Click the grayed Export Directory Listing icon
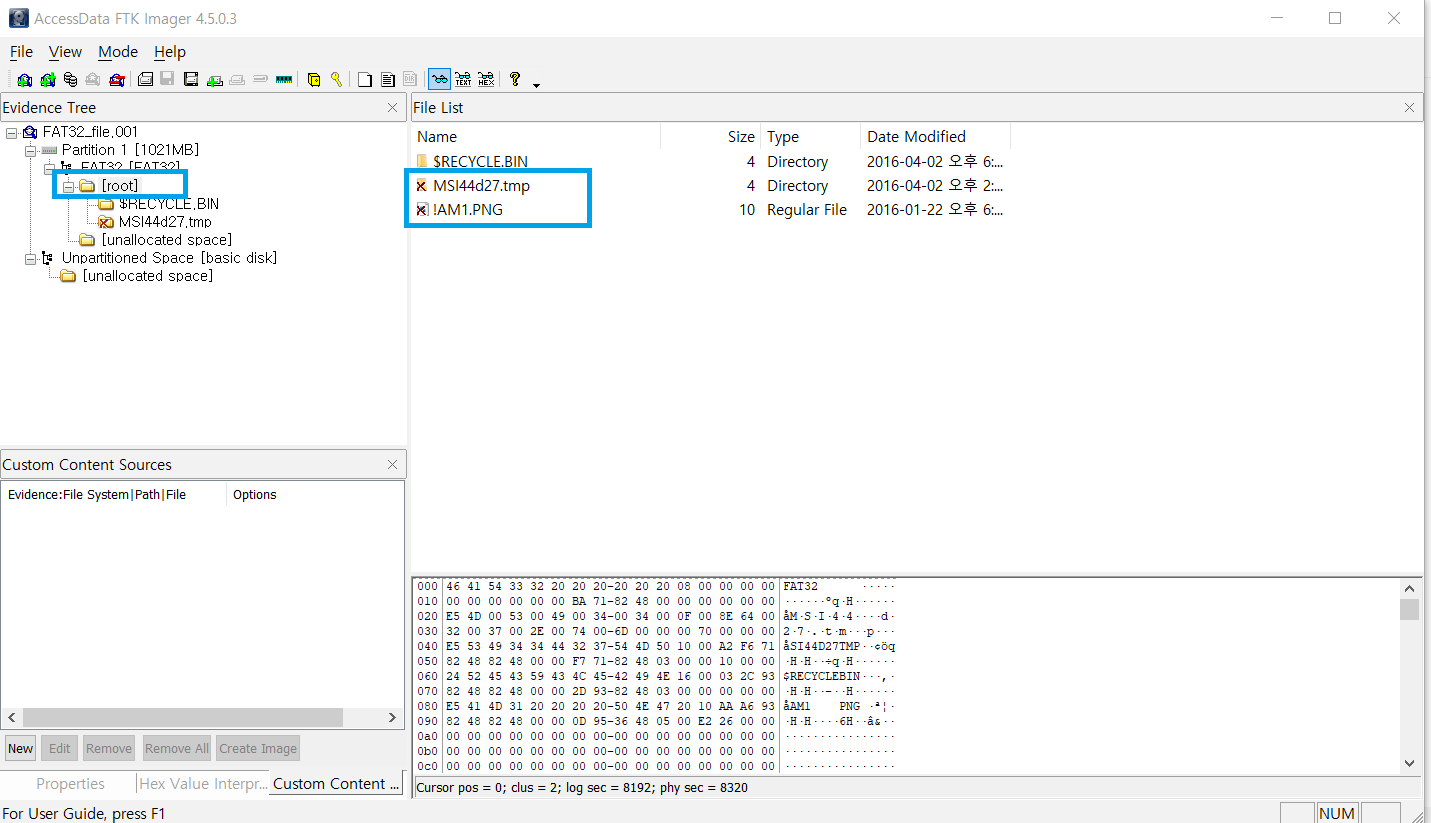This screenshot has width=1431, height=823. point(410,80)
